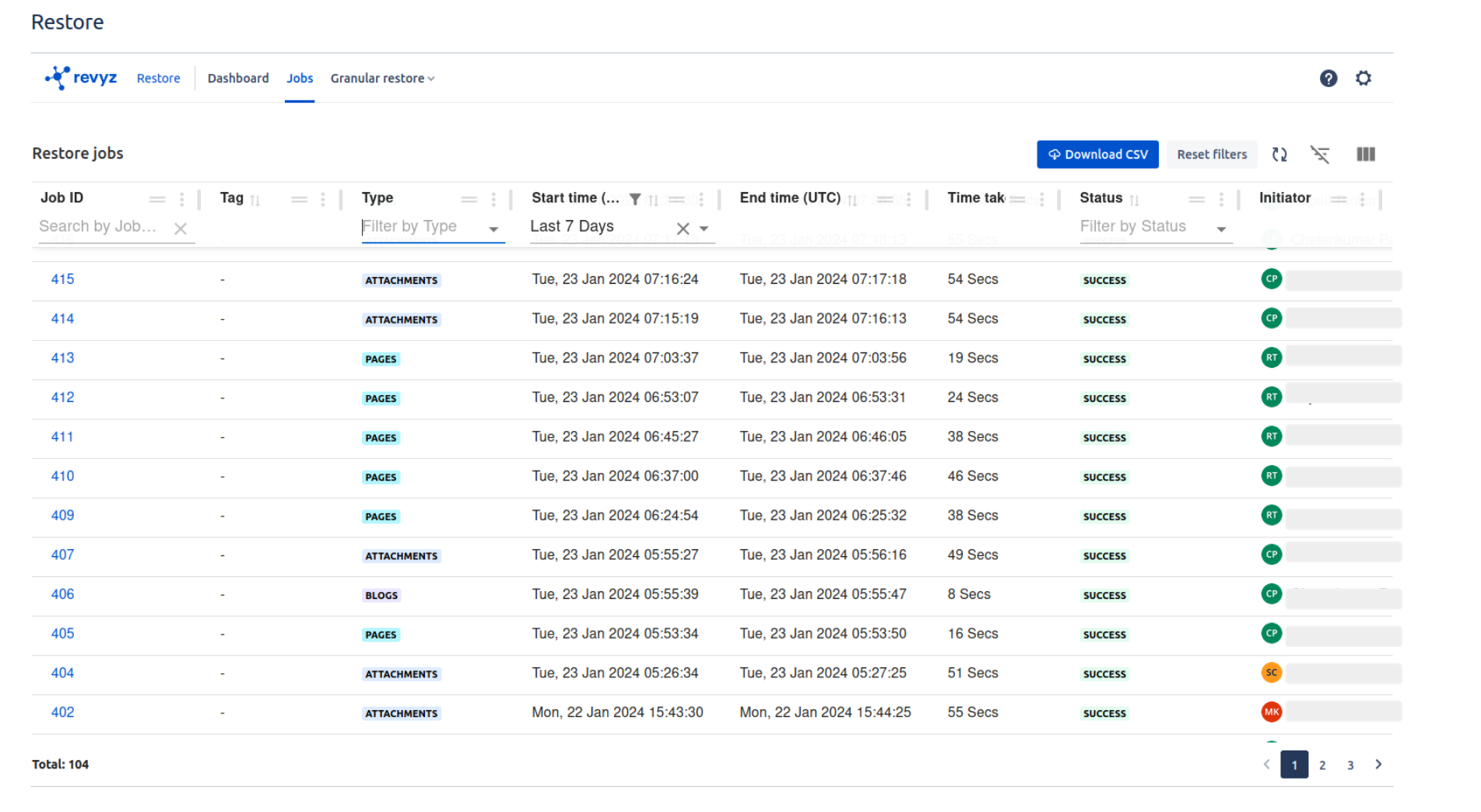Open job 414 link

[62, 319]
